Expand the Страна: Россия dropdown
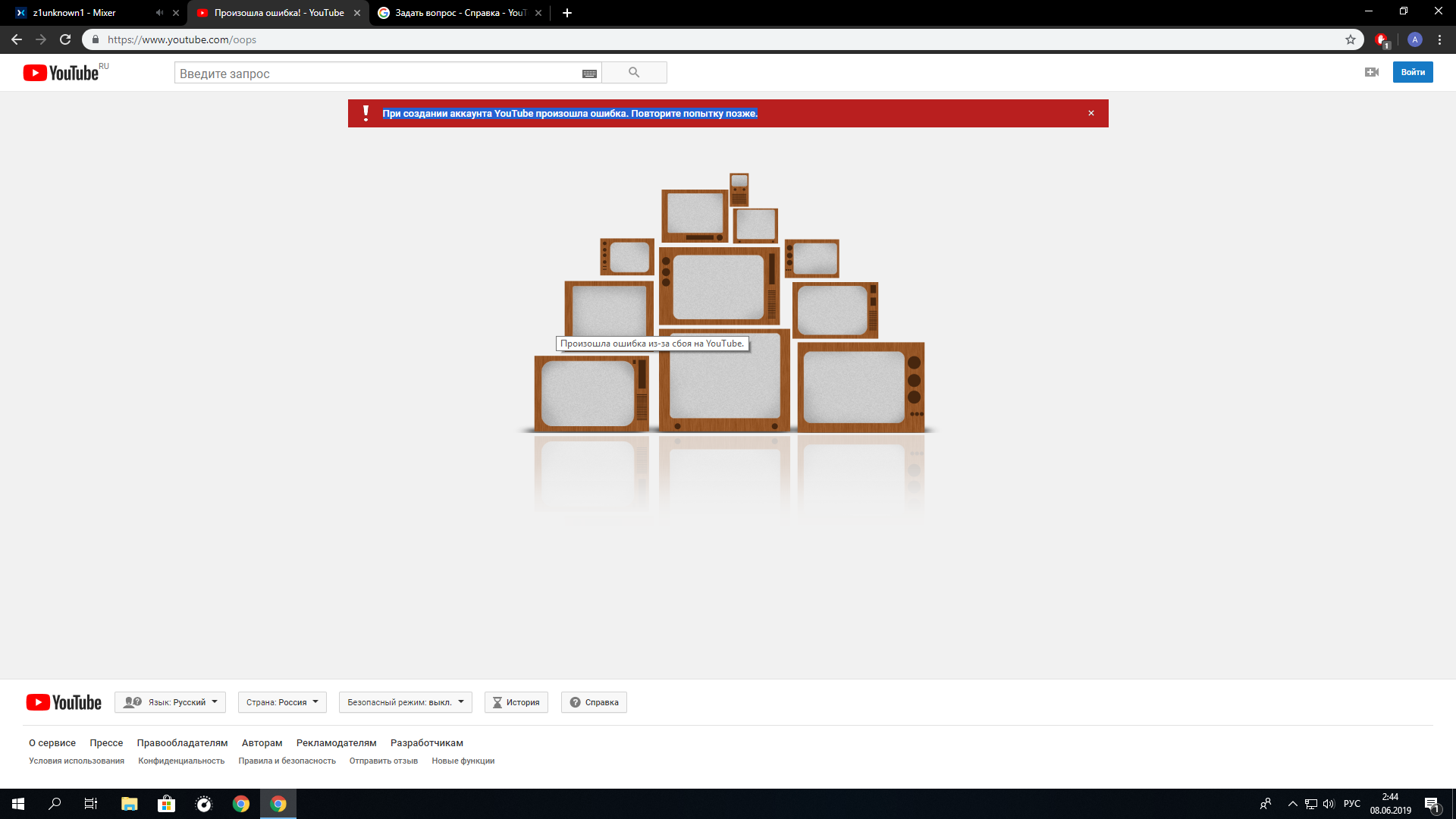 [282, 702]
